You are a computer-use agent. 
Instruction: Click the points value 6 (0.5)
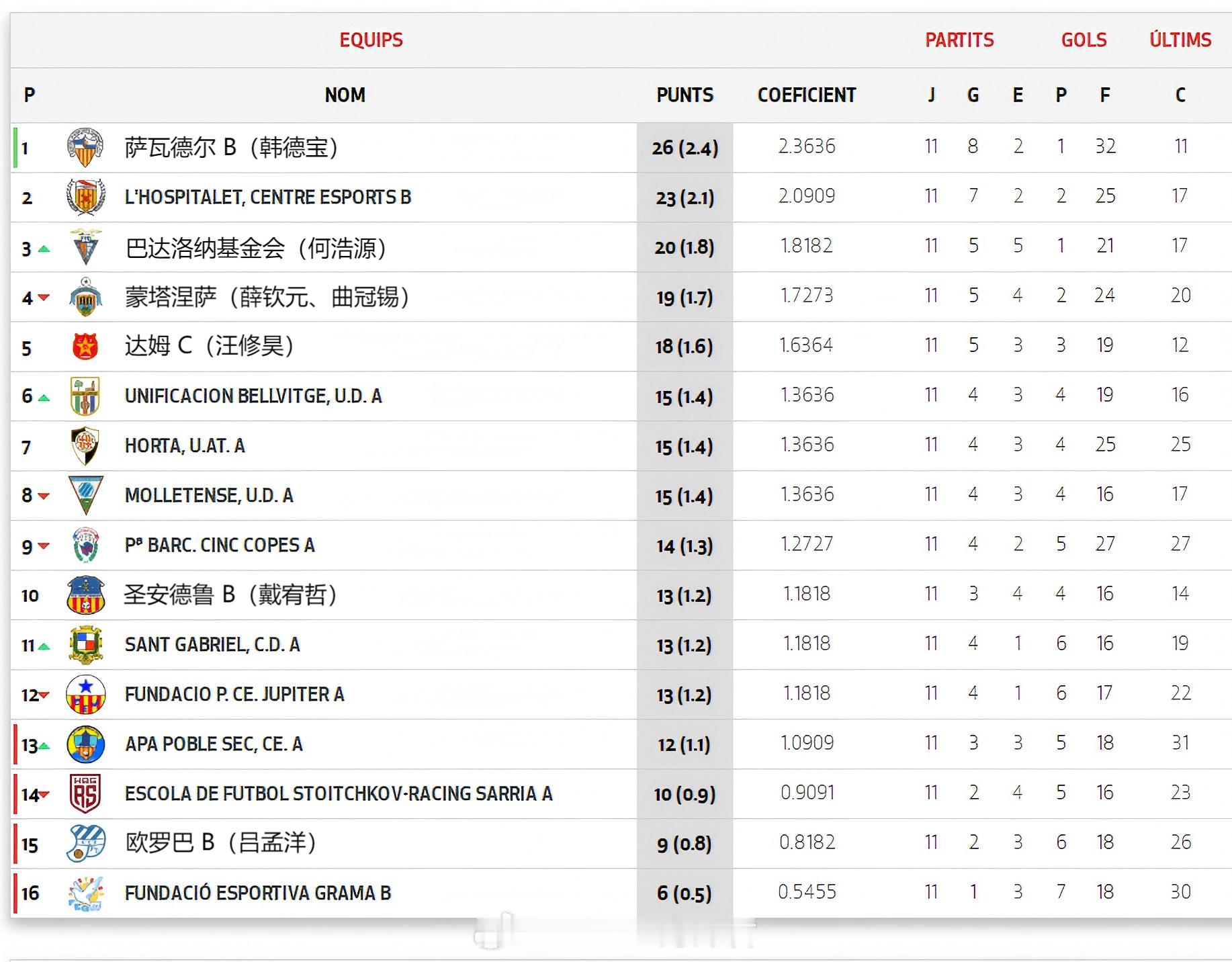[x=685, y=893]
